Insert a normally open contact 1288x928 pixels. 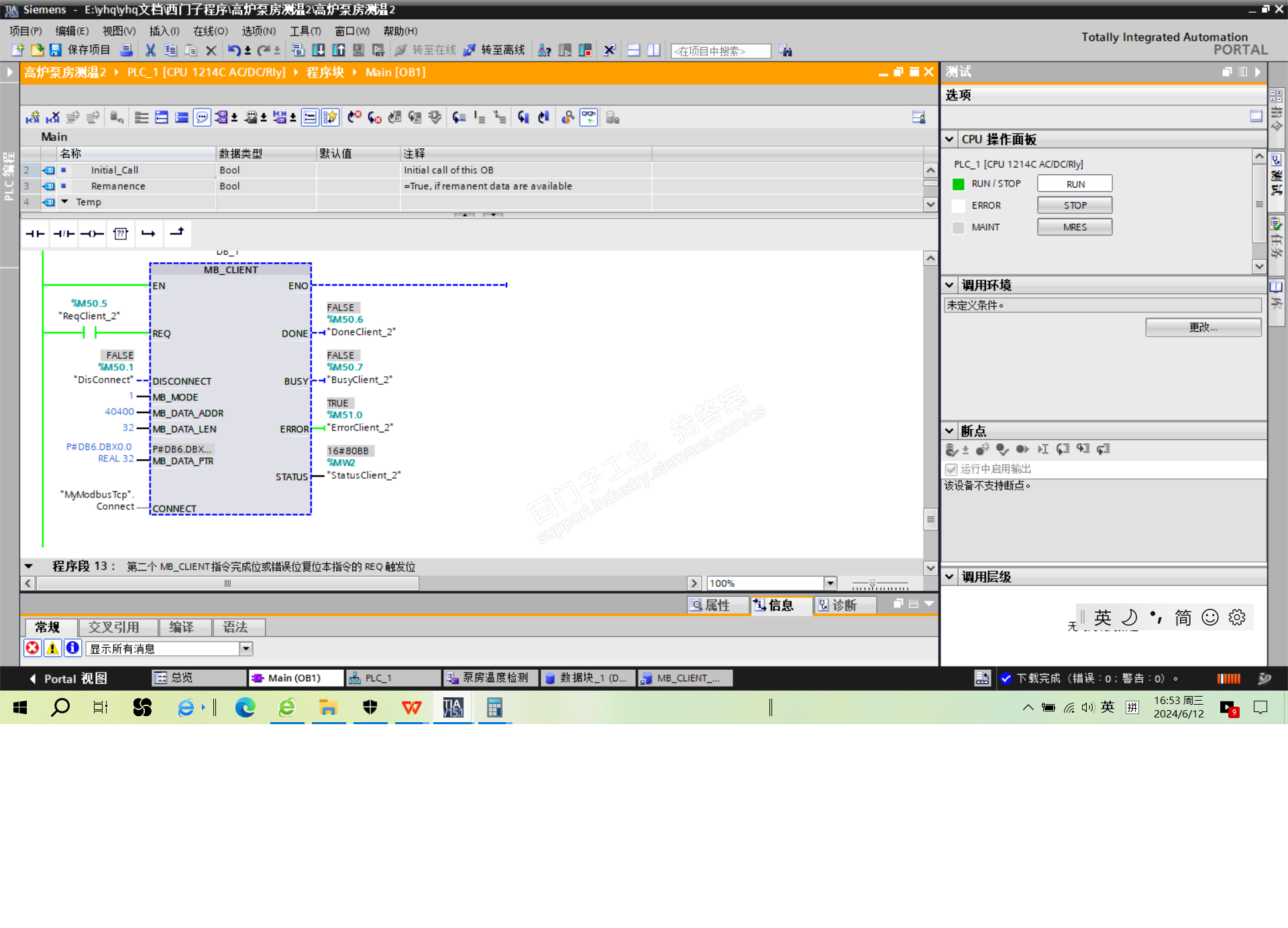35,233
